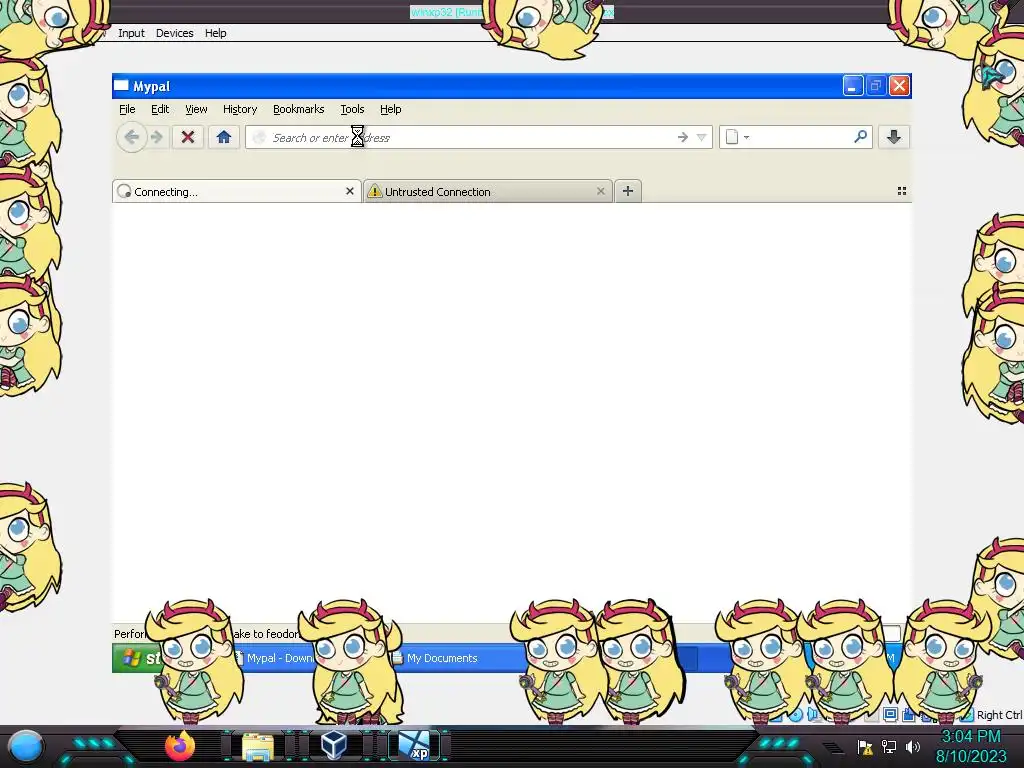Open the Edit menu in Mypal

point(160,109)
